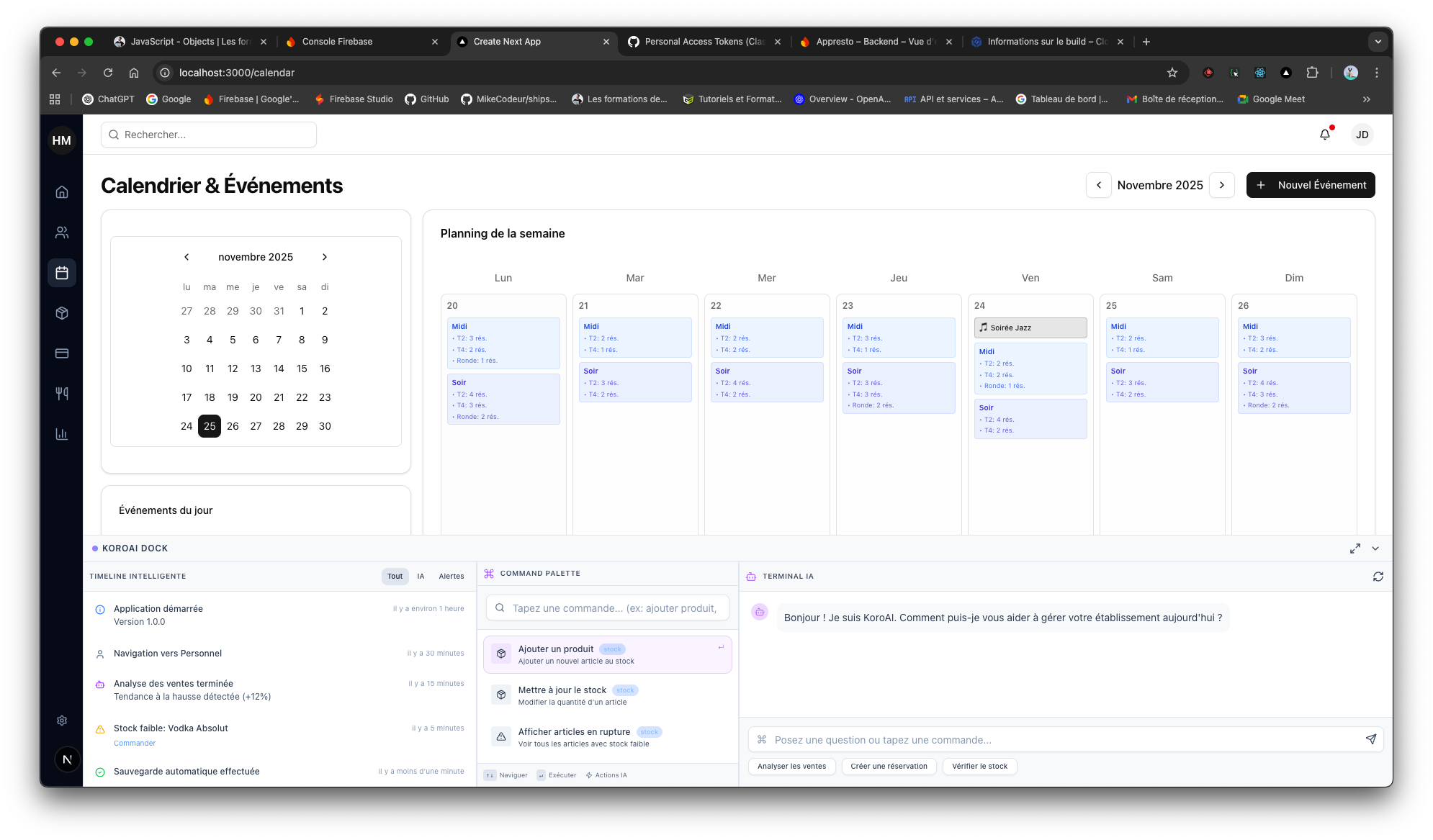The image size is (1433, 840).
Task: Open the Analytics charts section
Action: tap(62, 434)
